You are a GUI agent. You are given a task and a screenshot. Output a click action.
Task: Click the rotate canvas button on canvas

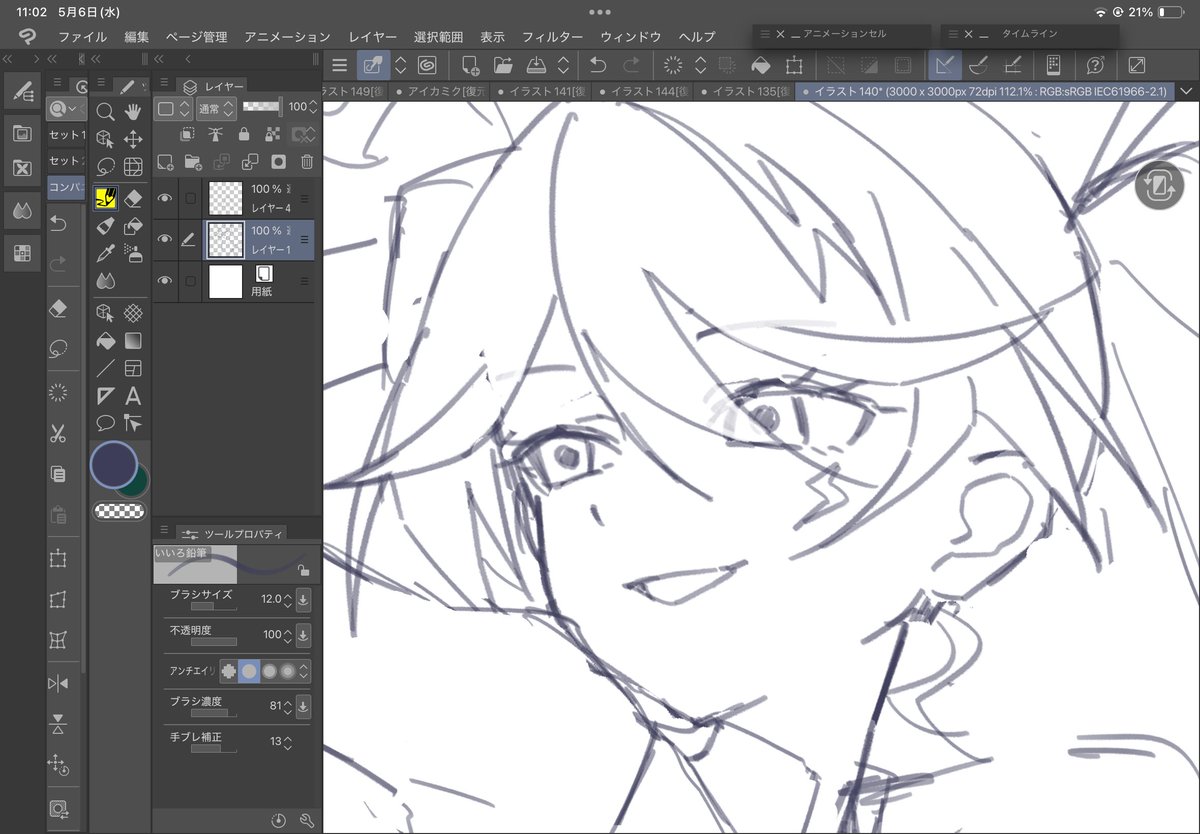point(1159,187)
